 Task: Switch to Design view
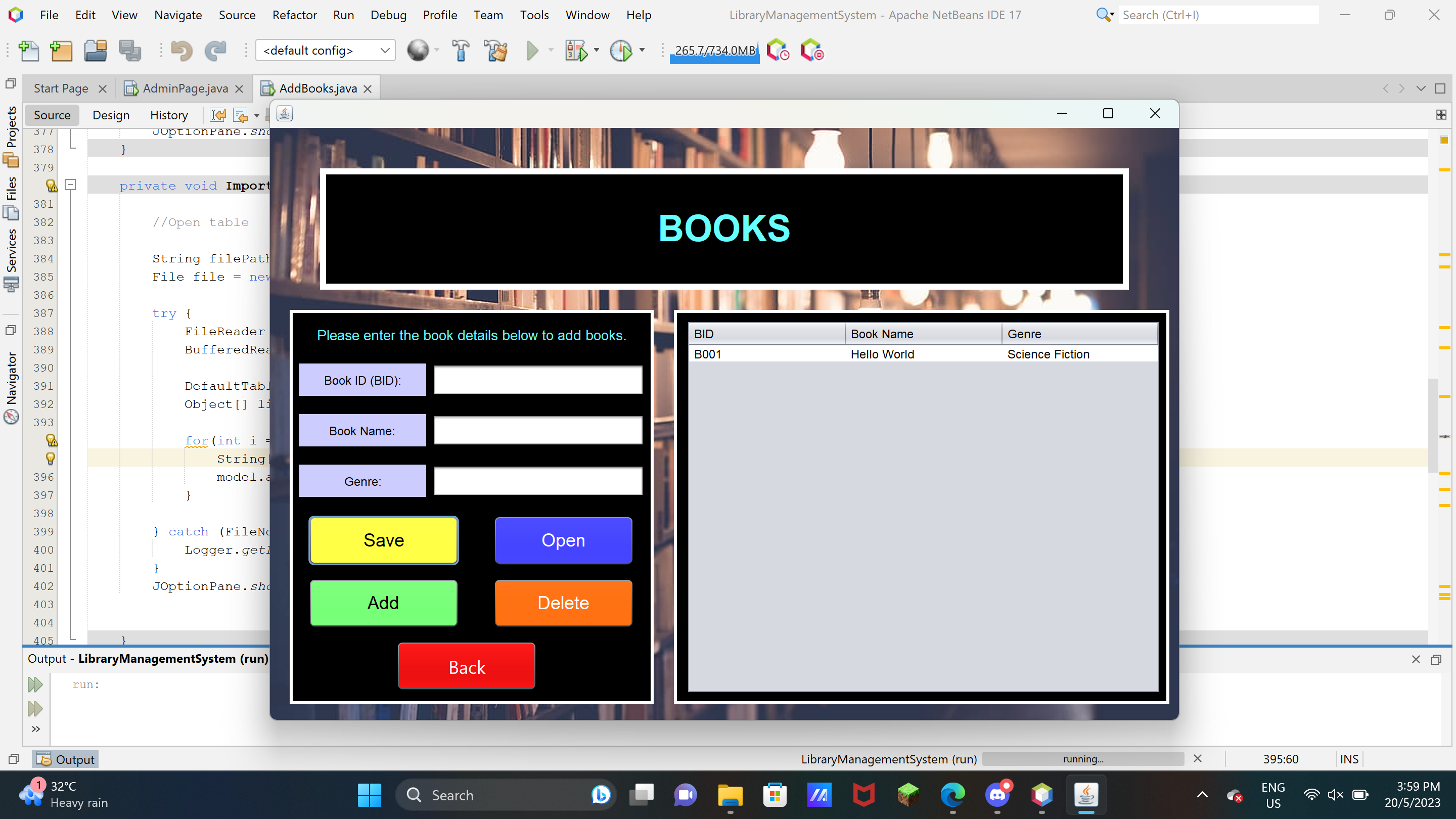(x=111, y=115)
